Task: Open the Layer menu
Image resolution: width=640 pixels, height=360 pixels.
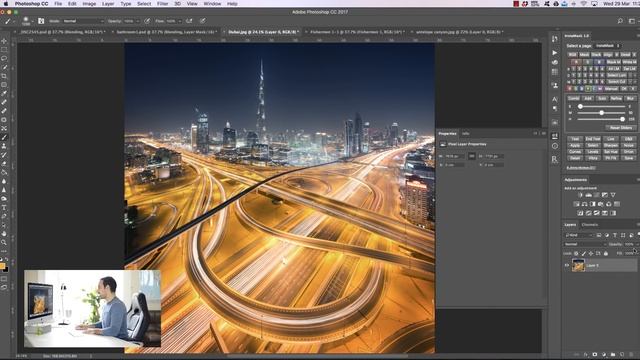Action: (x=108, y=4)
